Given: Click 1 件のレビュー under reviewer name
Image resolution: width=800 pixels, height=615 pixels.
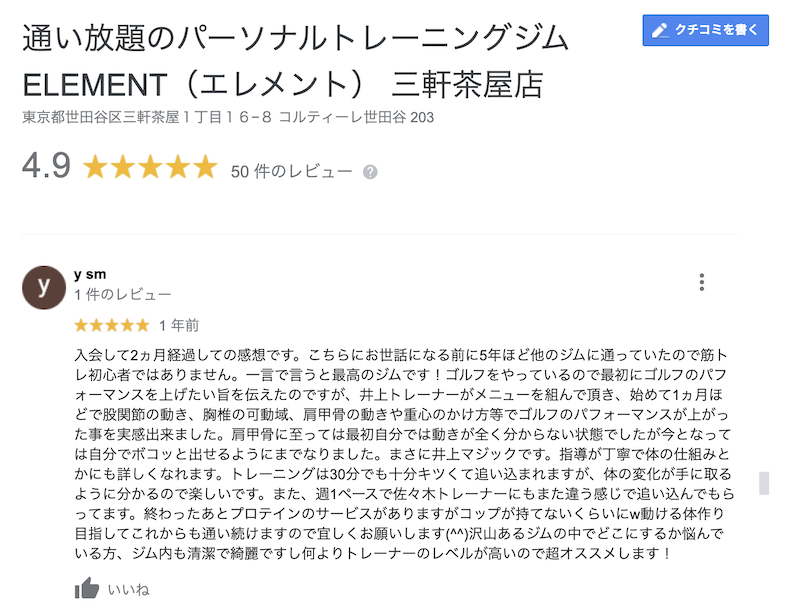Looking at the screenshot, I should pos(122,294).
